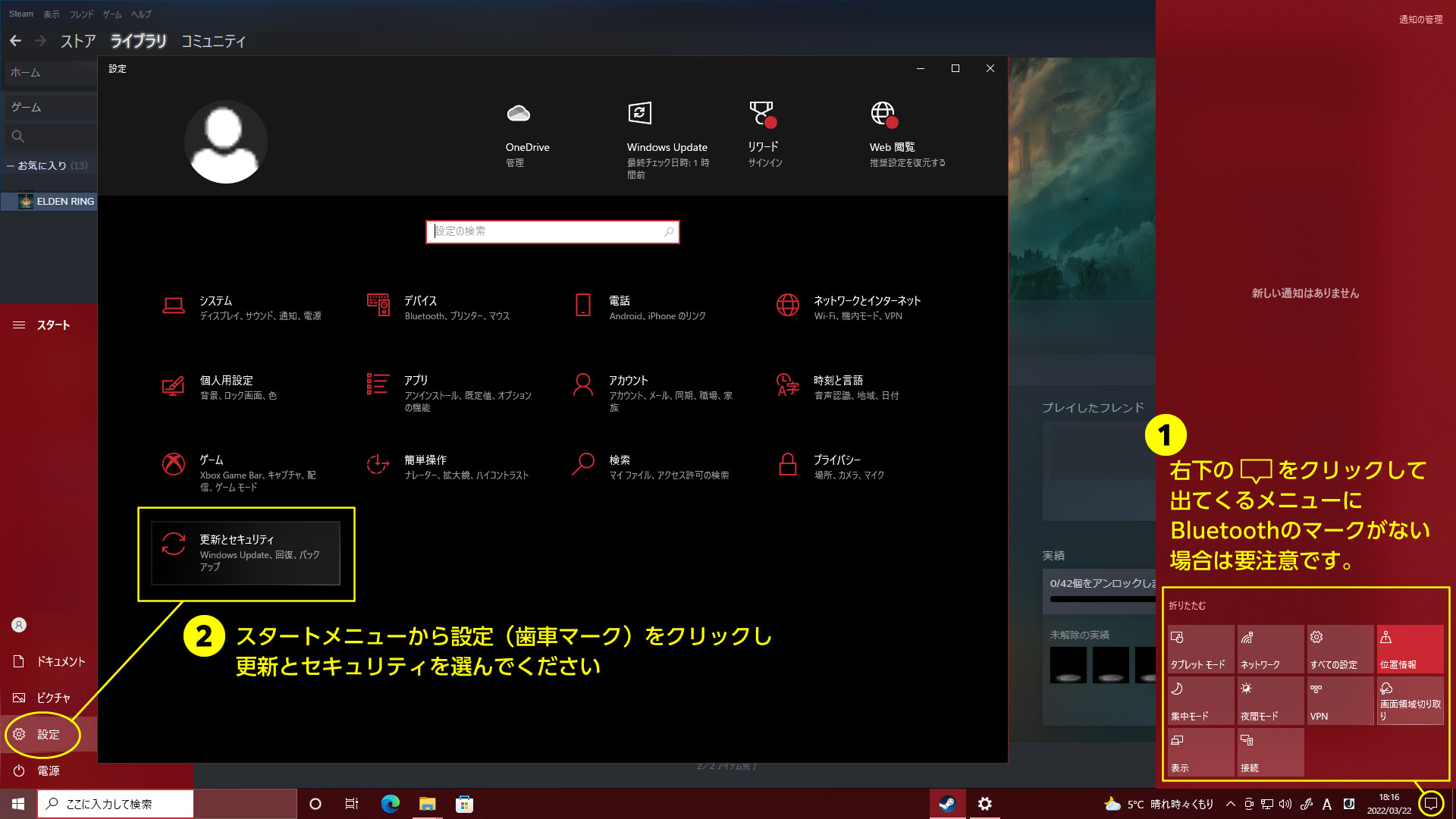Screen dimensions: 1456x819
Task: Open フレンド menu in Steam
Action: (x=81, y=14)
